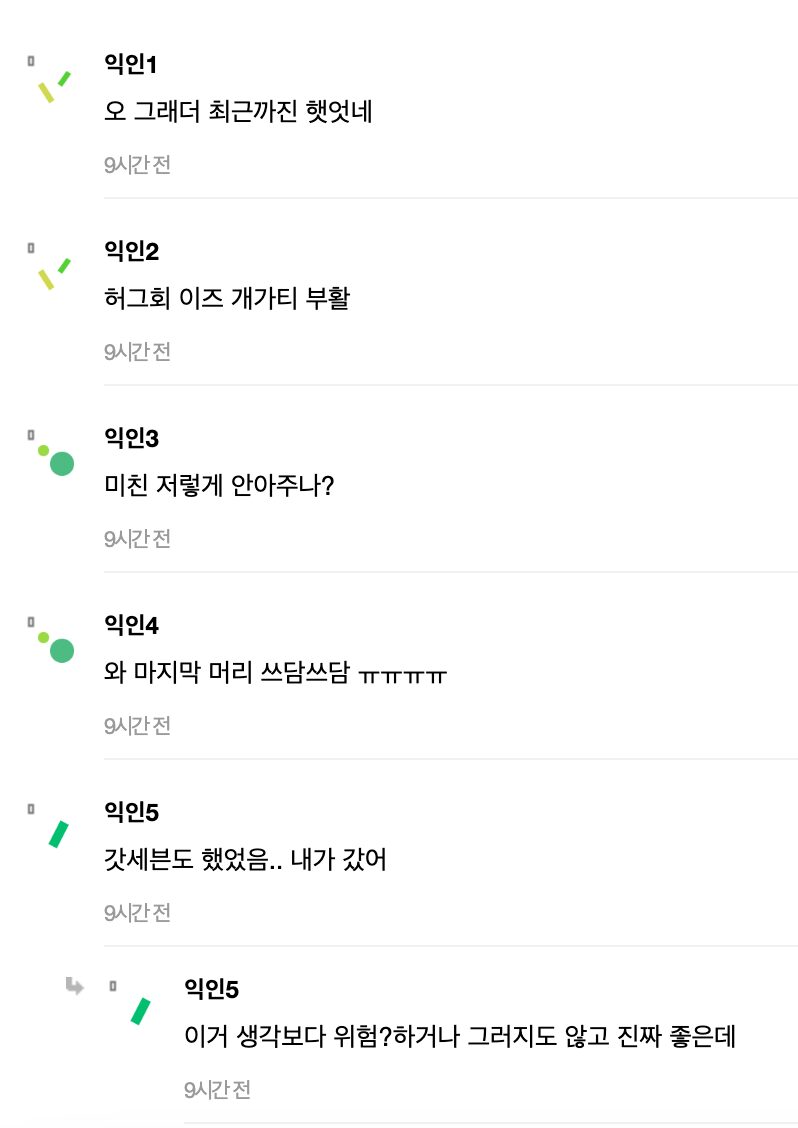
Task: Click the comment text 허그회 이즈 개가티 부활
Action: point(227,299)
